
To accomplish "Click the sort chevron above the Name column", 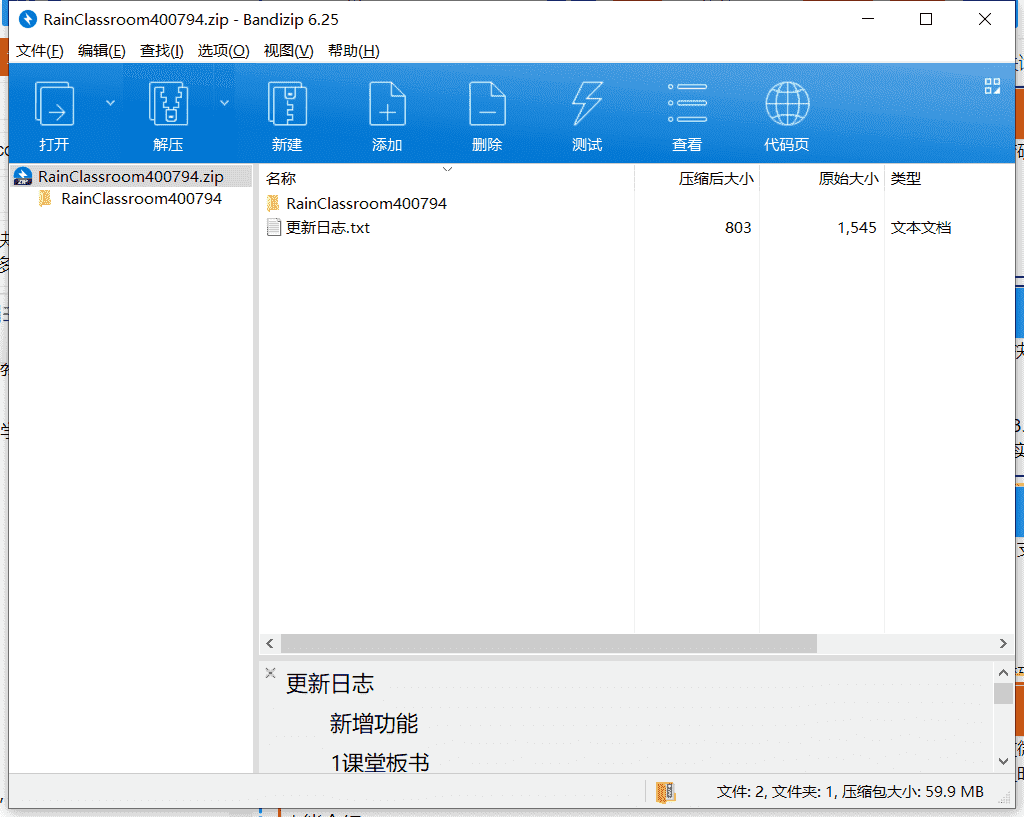I will coord(447,169).
